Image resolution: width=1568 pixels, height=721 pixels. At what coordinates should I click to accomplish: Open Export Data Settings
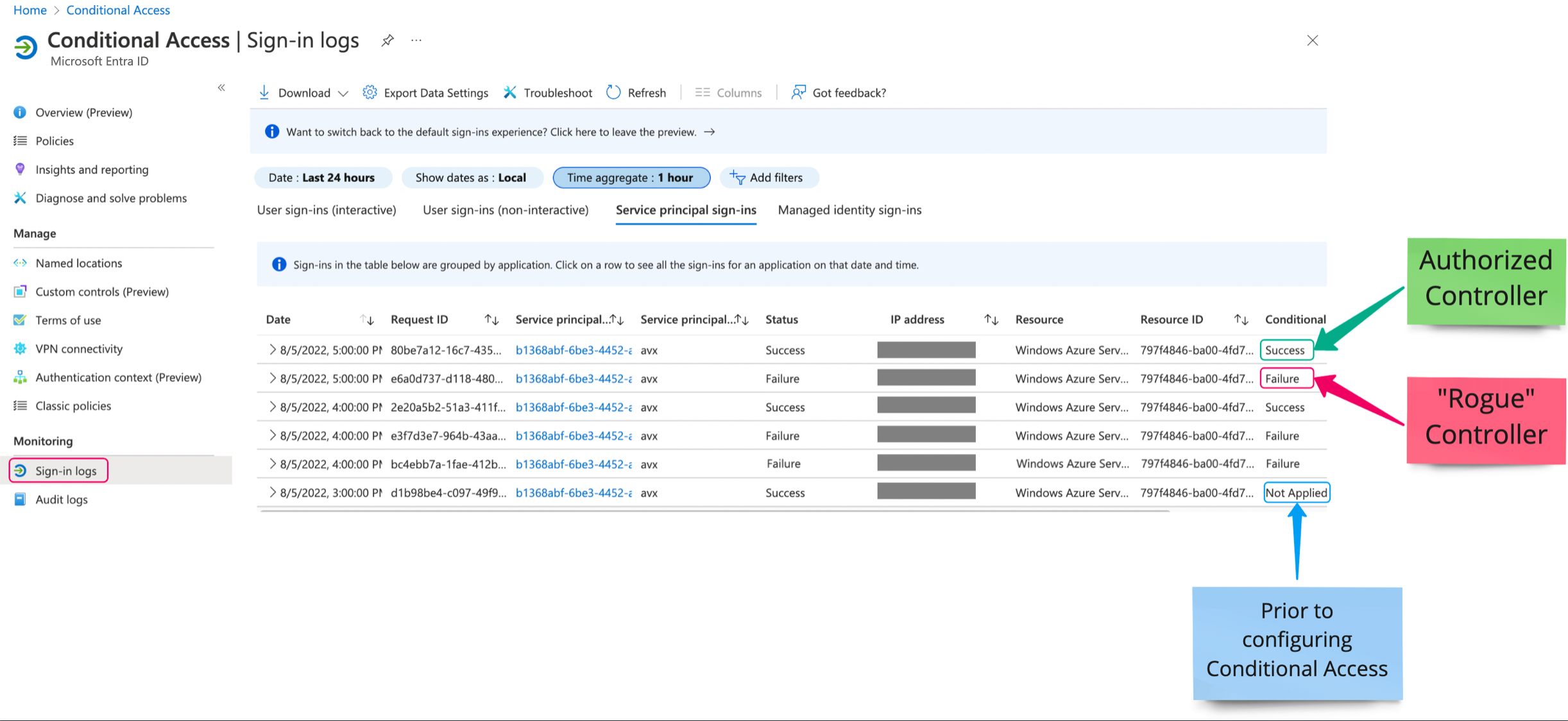point(370,92)
